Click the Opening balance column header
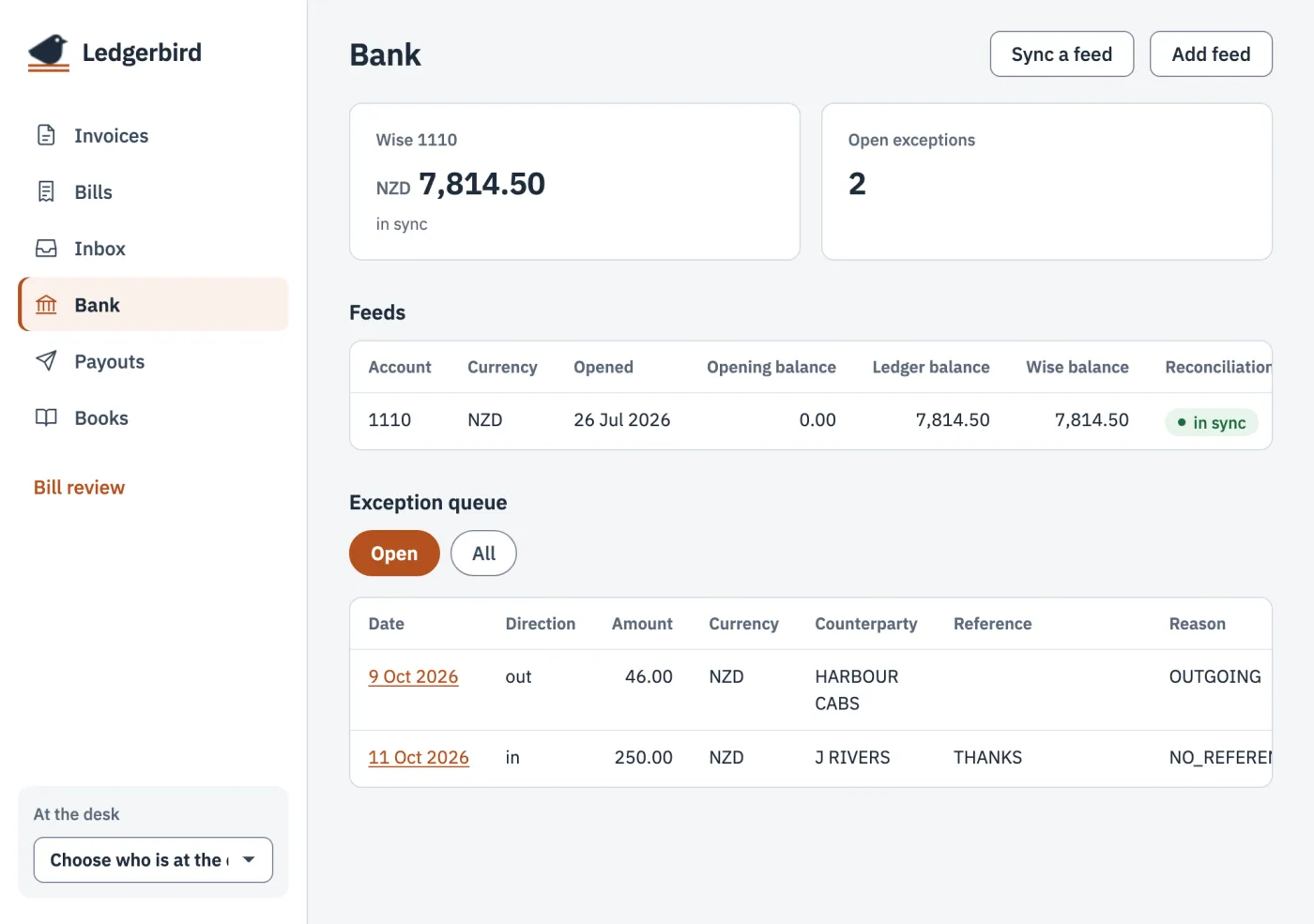The width and height of the screenshot is (1314, 924). click(x=771, y=367)
